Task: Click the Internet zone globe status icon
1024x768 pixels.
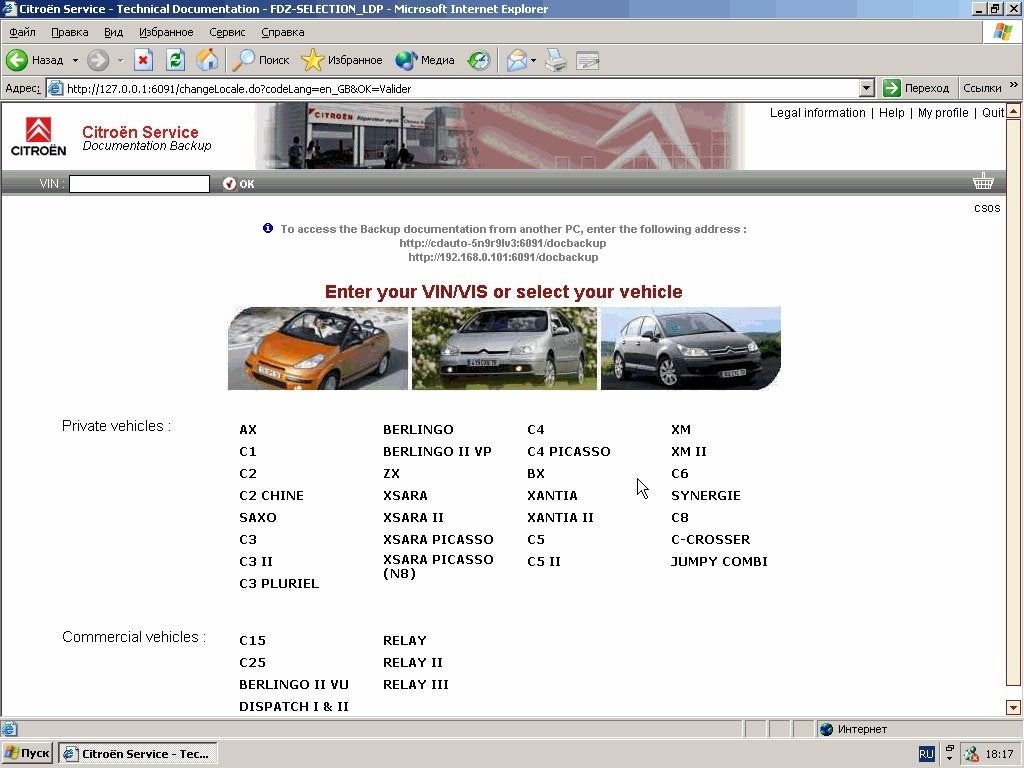Action: [x=827, y=729]
